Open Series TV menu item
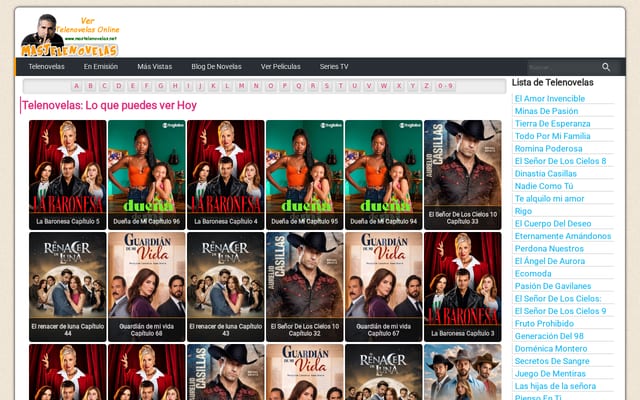 [x=334, y=67]
